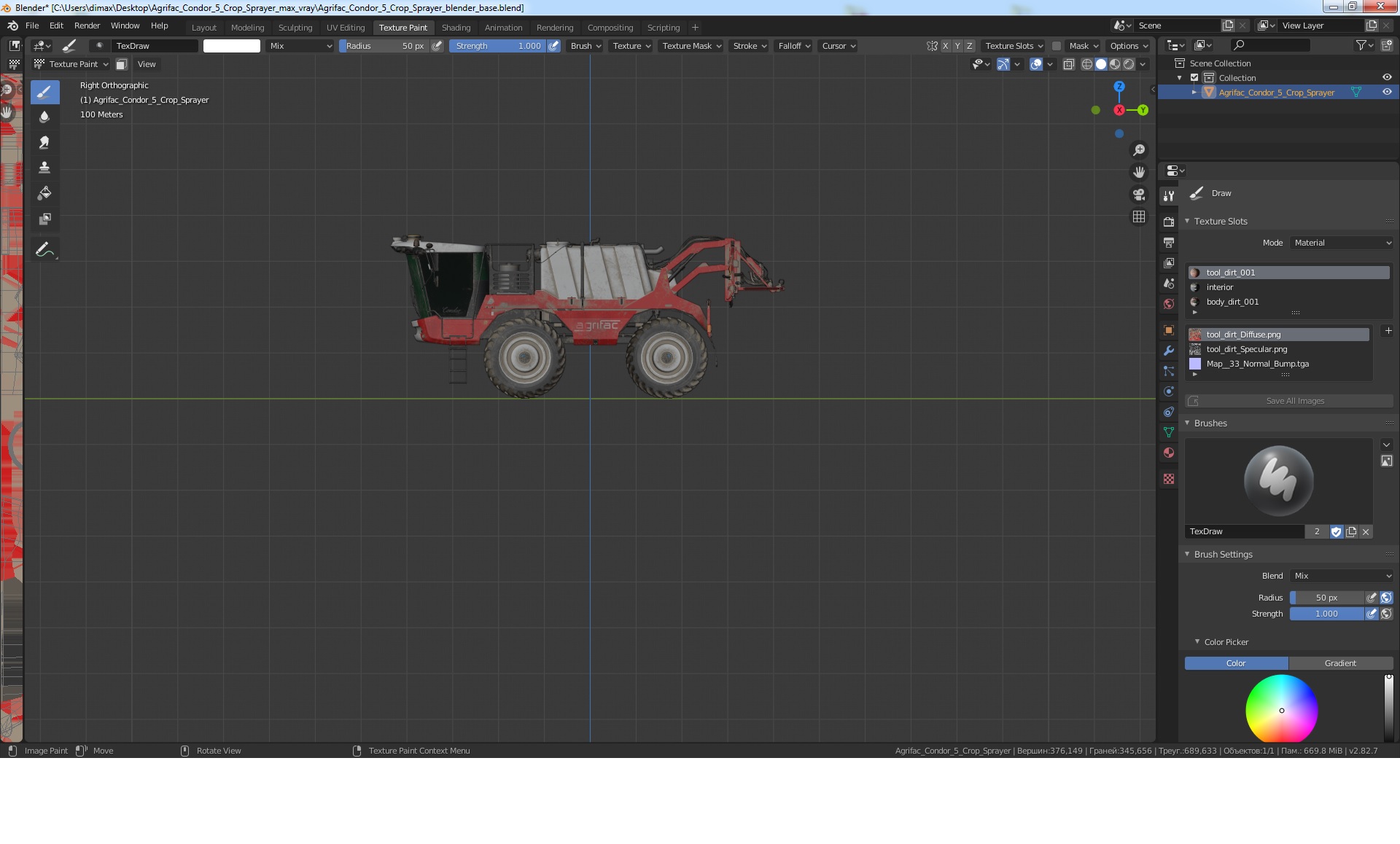Select the Soften tool in the toolbar

44,117
